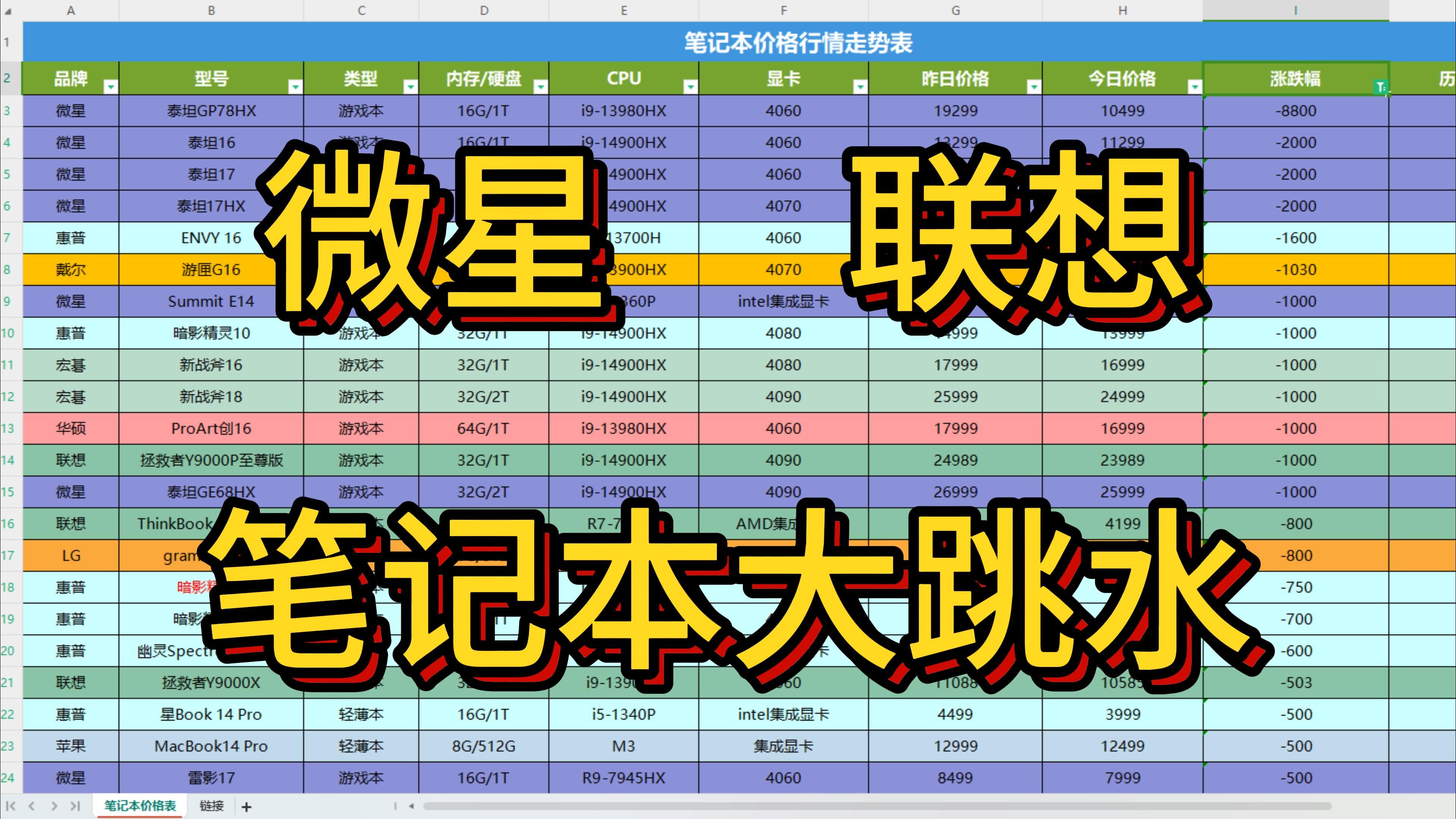Select the 苹果 brand cell
The width and height of the screenshot is (1456, 819).
(71, 745)
